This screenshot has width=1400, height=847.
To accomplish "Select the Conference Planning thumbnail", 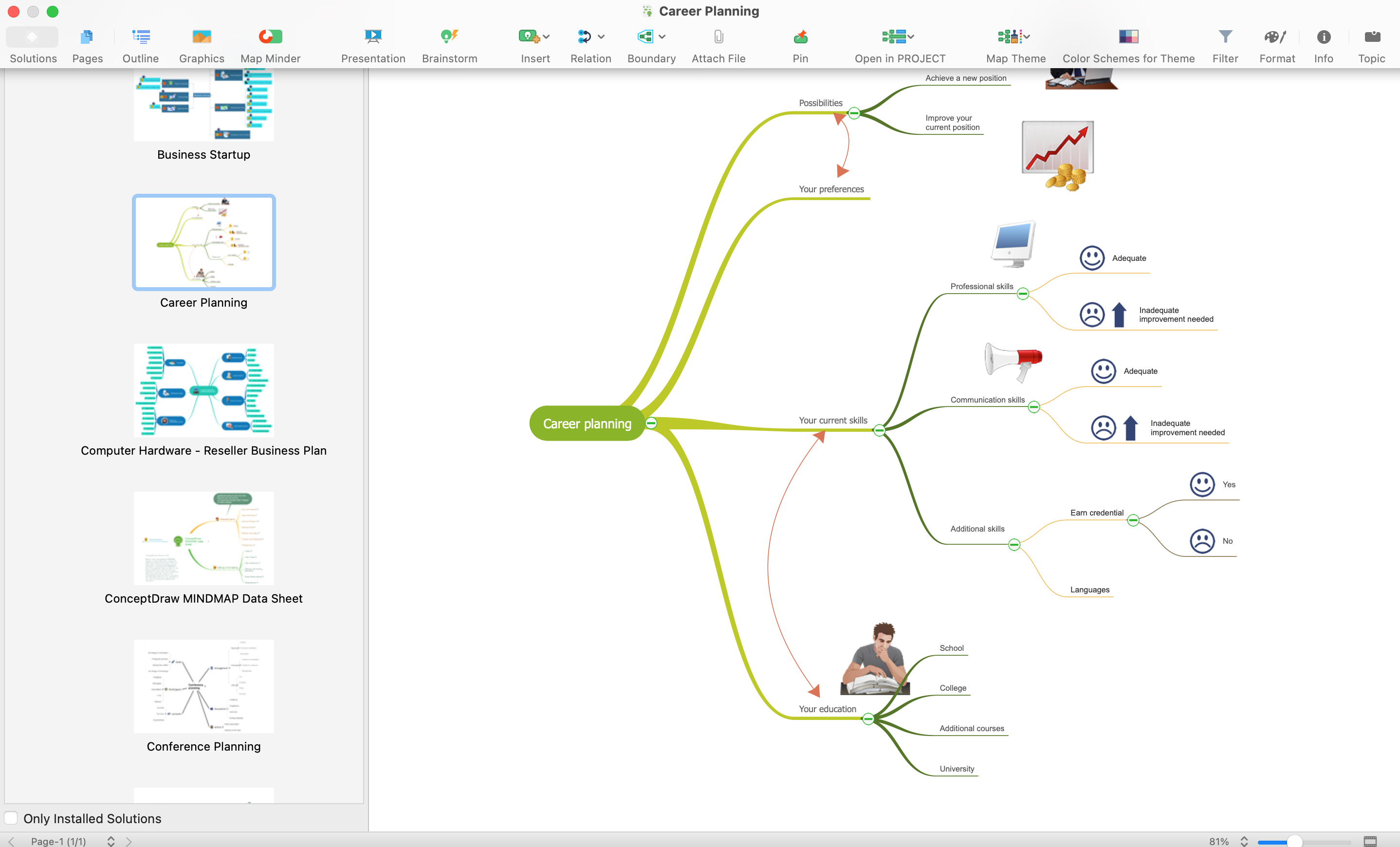I will point(203,686).
